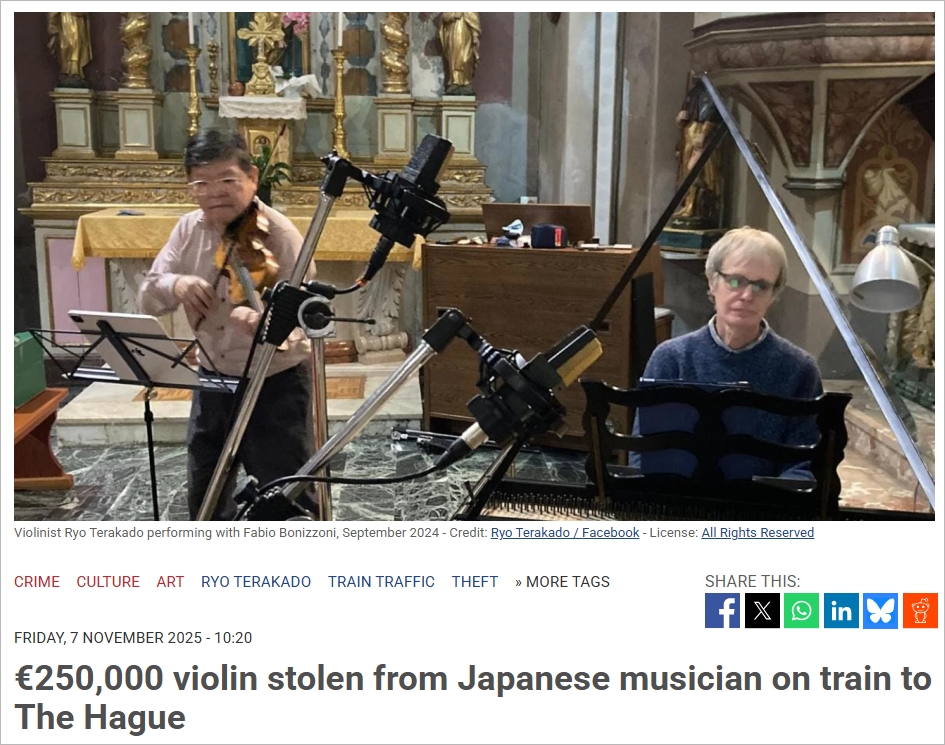Open the ART tag
Screen dimensions: 945x745
pyautogui.click(x=170, y=582)
